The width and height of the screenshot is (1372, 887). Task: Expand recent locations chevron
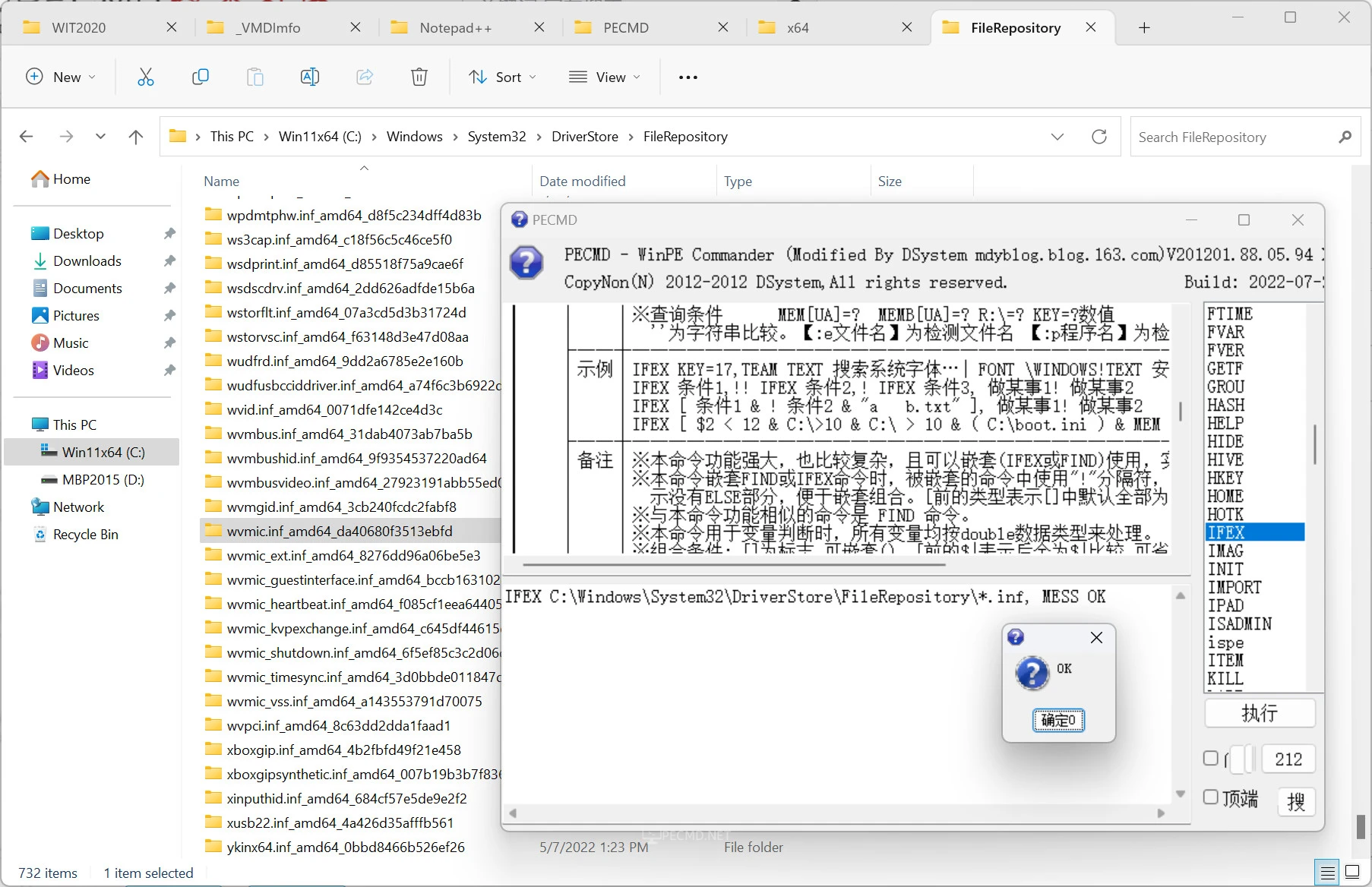(100, 137)
